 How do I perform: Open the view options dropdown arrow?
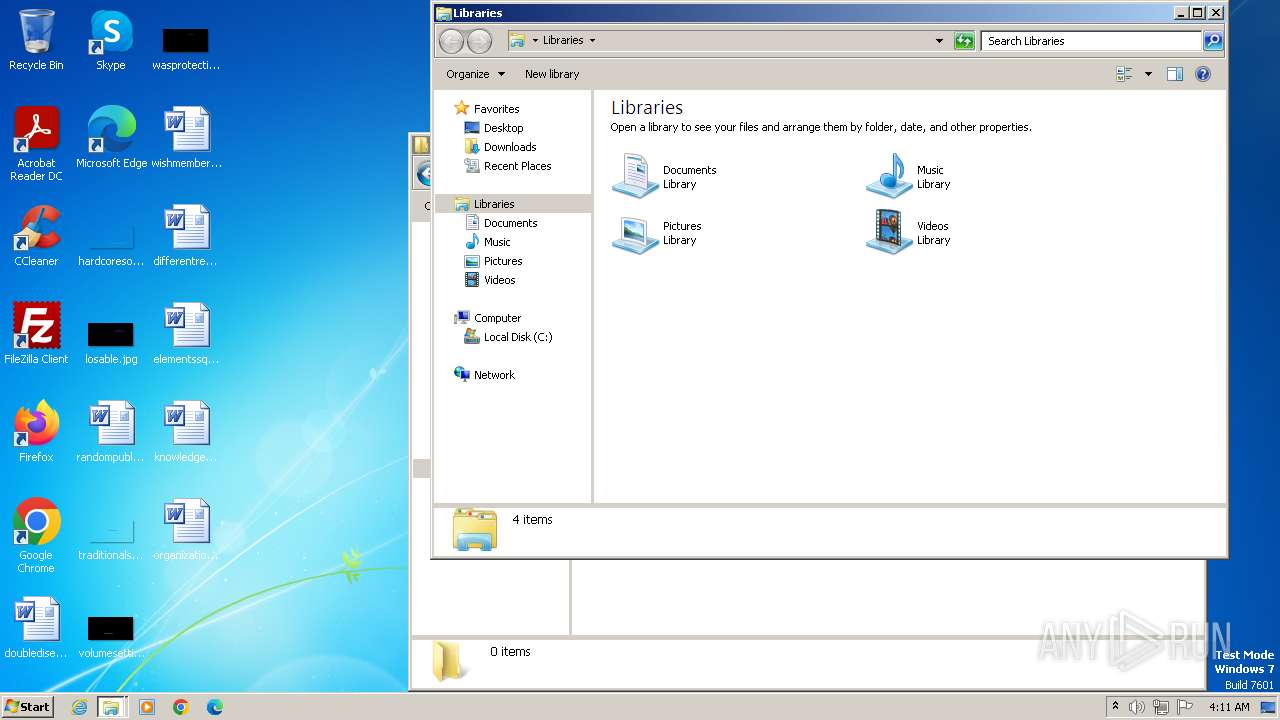tap(1148, 74)
